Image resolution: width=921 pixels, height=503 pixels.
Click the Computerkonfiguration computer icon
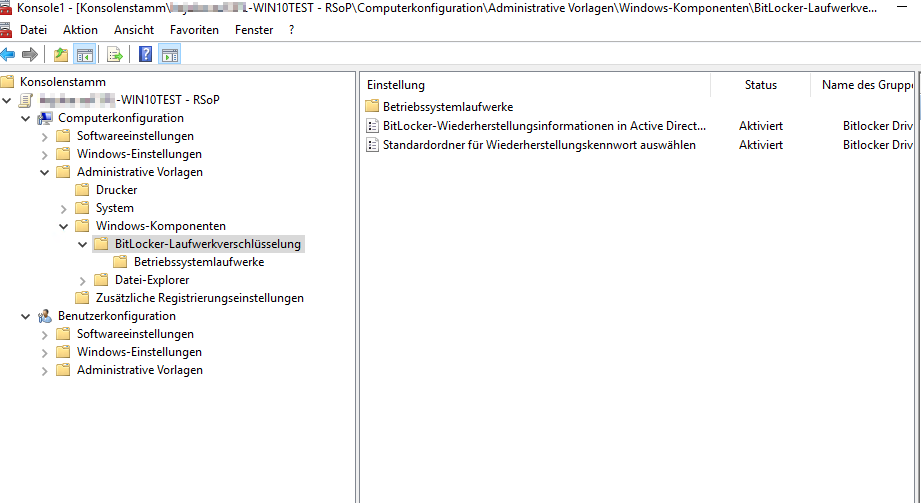click(x=45, y=118)
